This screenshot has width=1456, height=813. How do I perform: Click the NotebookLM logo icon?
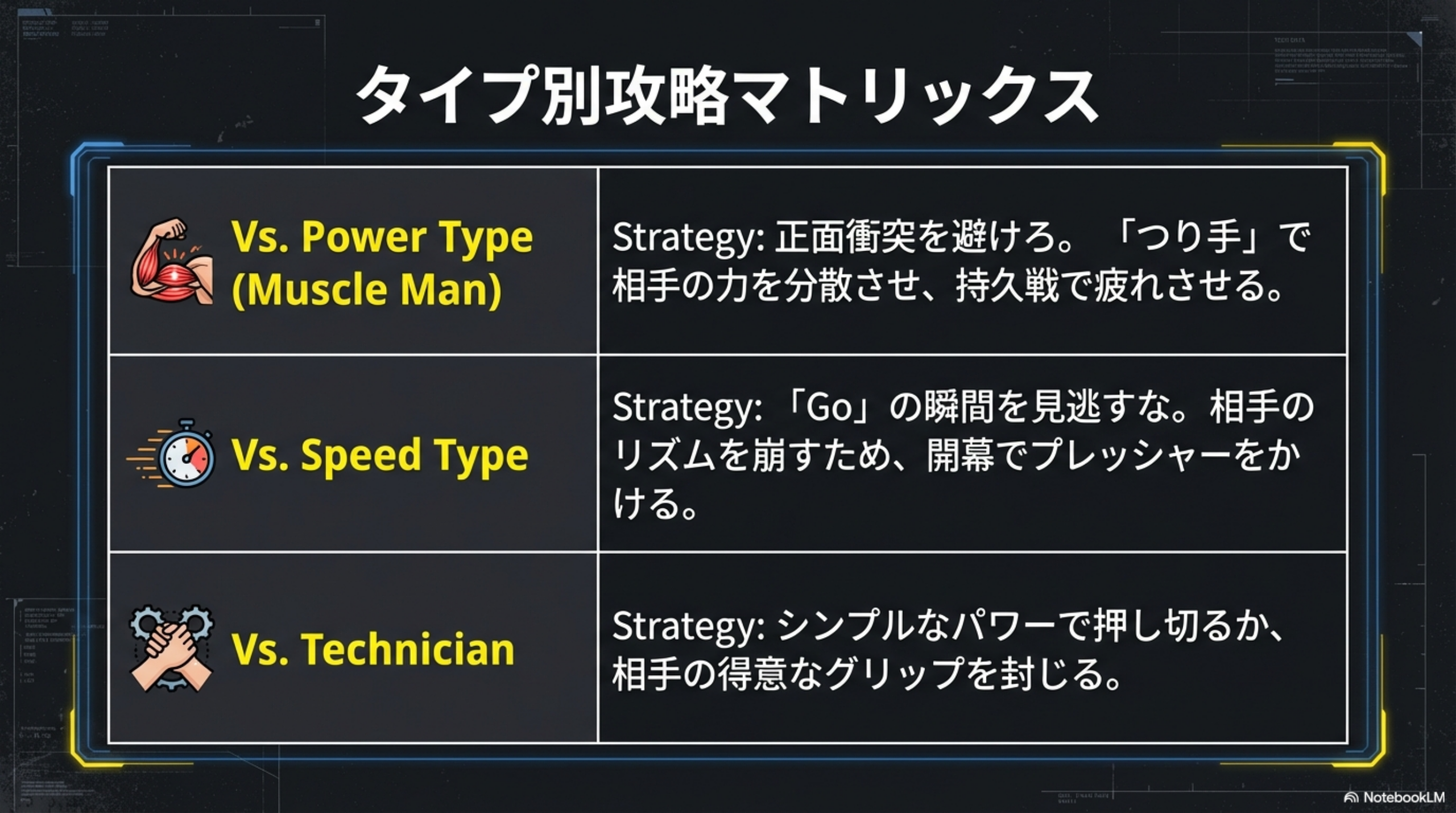click(1351, 797)
